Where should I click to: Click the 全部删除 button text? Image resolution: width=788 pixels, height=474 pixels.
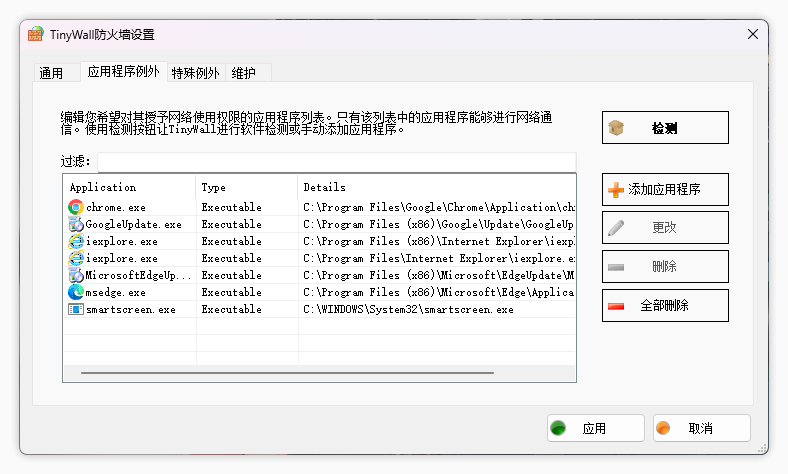tap(664, 306)
